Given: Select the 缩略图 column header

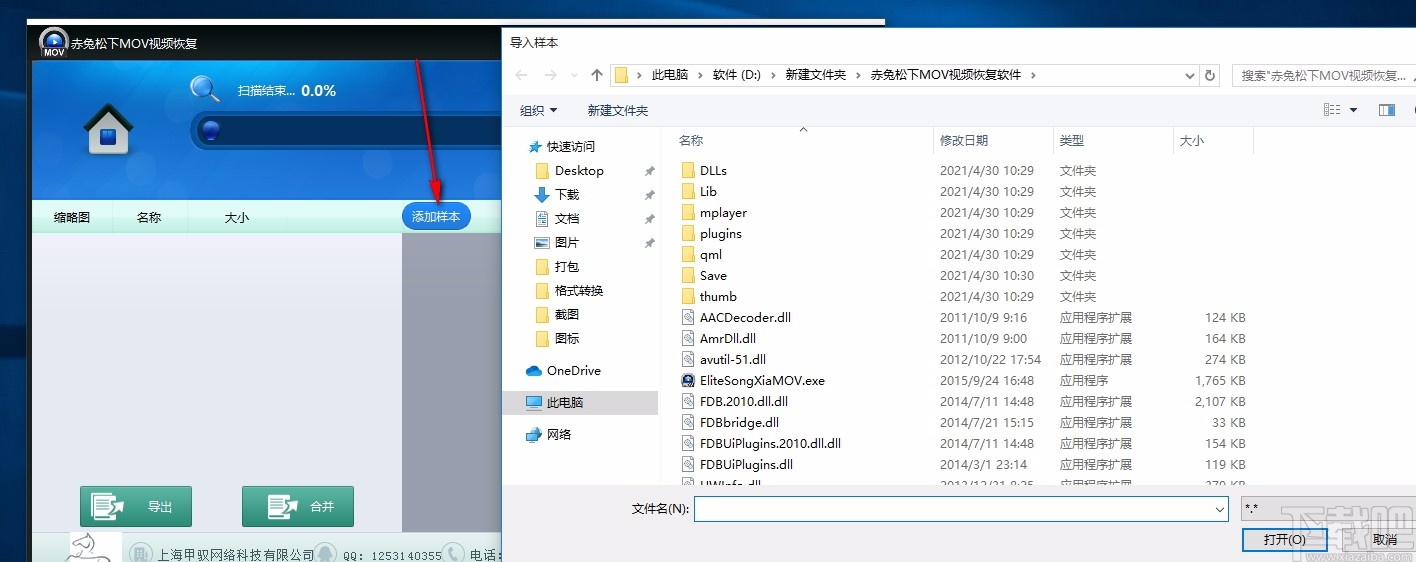Looking at the screenshot, I should [72, 217].
